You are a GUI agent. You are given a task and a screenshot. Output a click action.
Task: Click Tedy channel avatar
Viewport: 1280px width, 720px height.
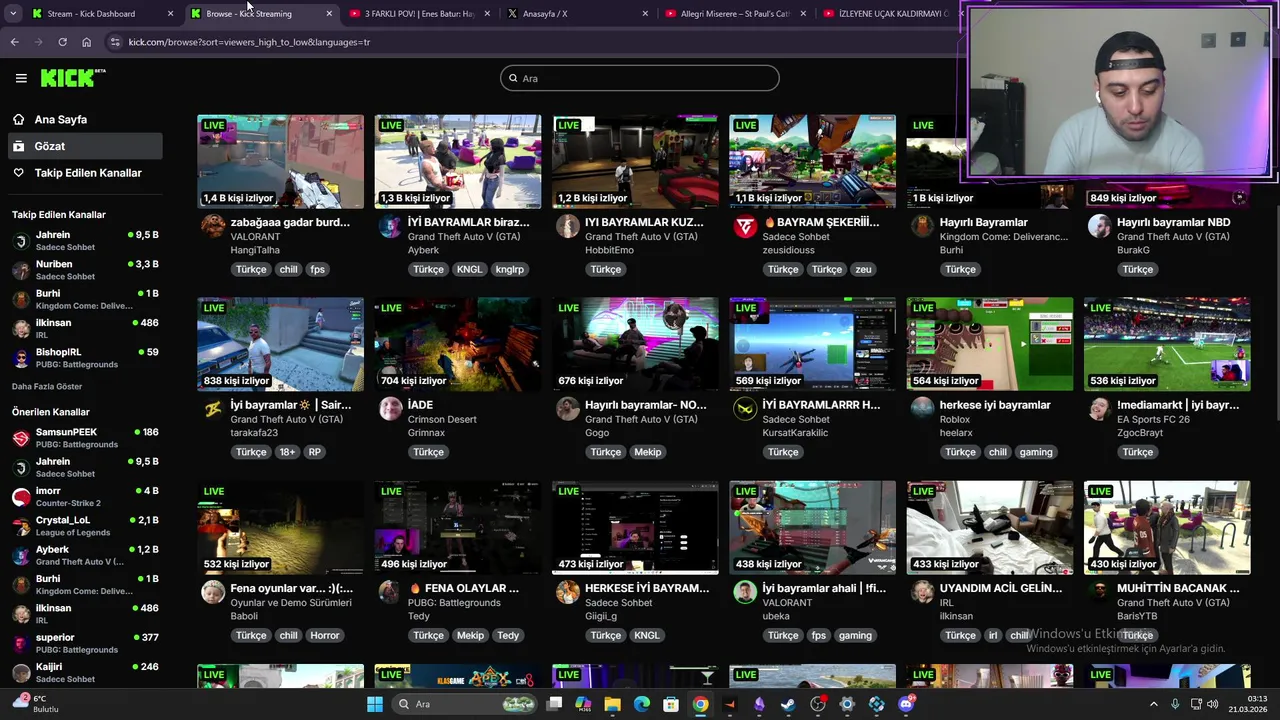390,592
